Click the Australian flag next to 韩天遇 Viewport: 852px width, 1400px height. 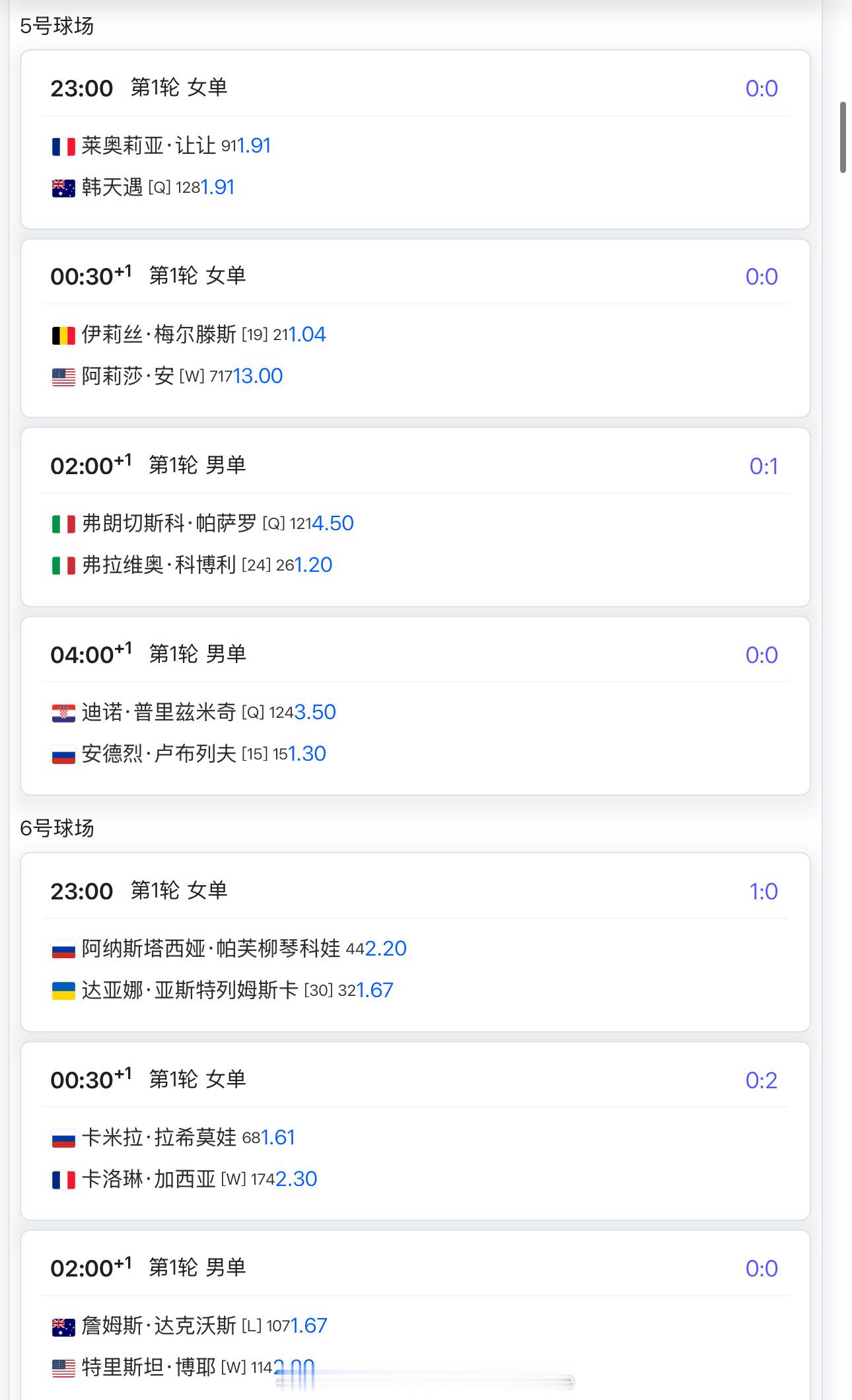pyautogui.click(x=63, y=188)
